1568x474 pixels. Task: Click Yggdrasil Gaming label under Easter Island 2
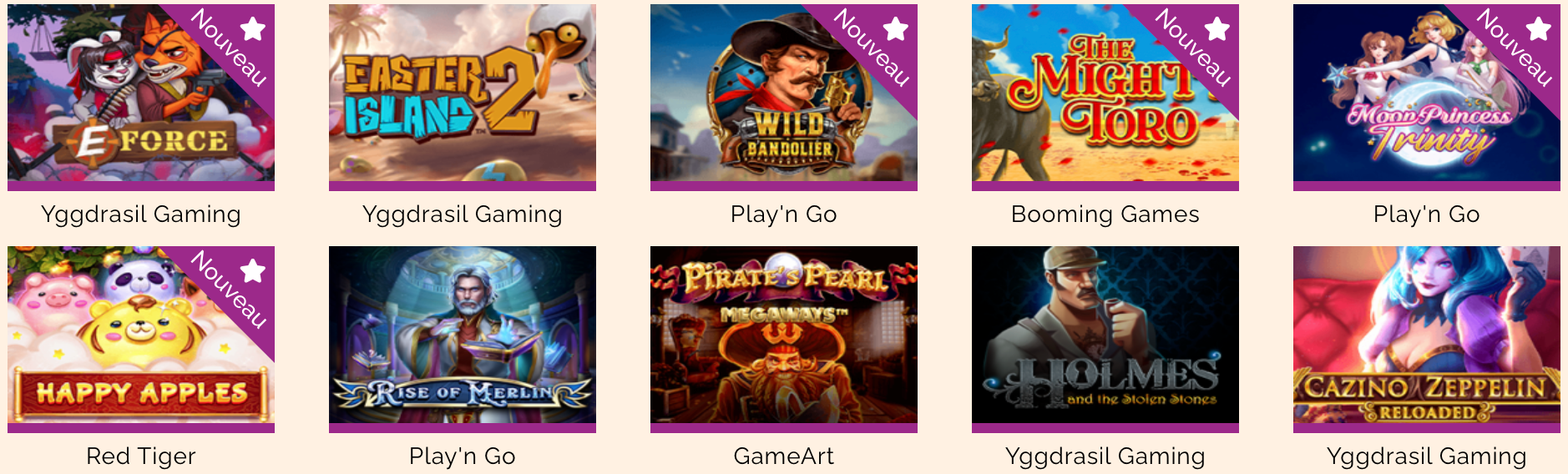point(463,214)
